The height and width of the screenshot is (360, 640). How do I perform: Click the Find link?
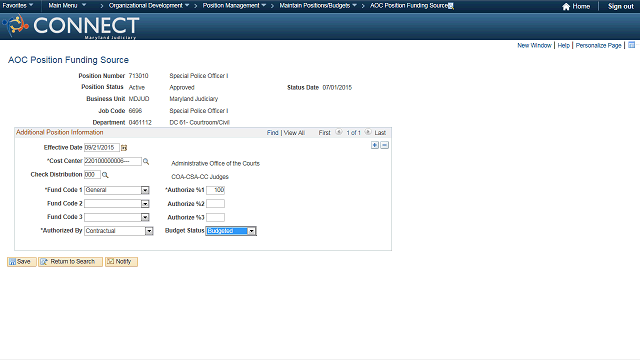coord(272,133)
